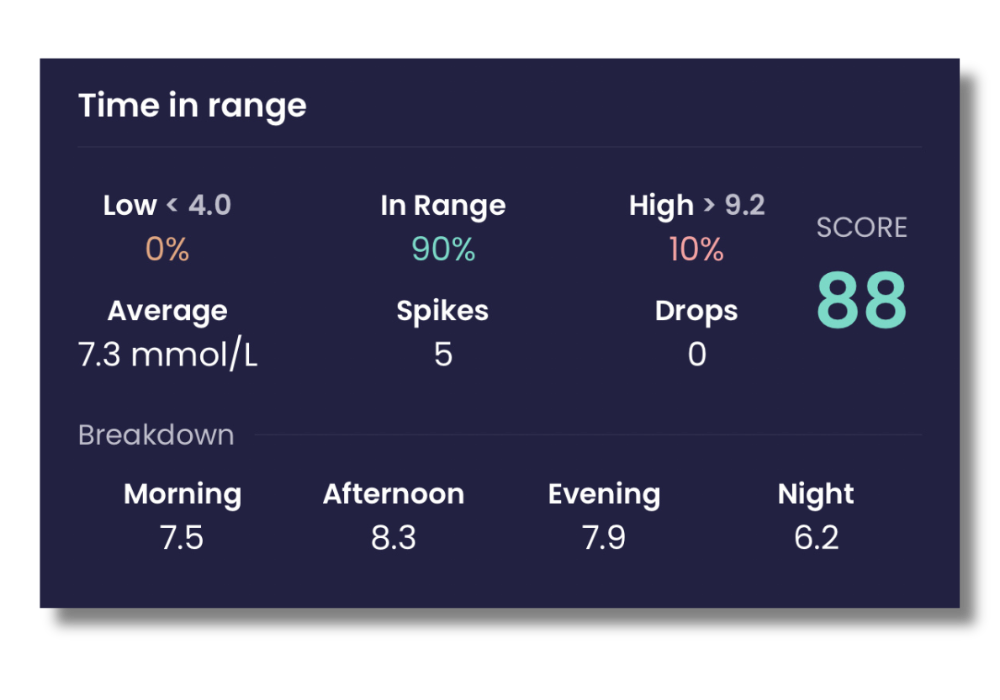Screen dimensions: 1000x700
Task: Click the Night value 6.2
Action: (x=816, y=538)
